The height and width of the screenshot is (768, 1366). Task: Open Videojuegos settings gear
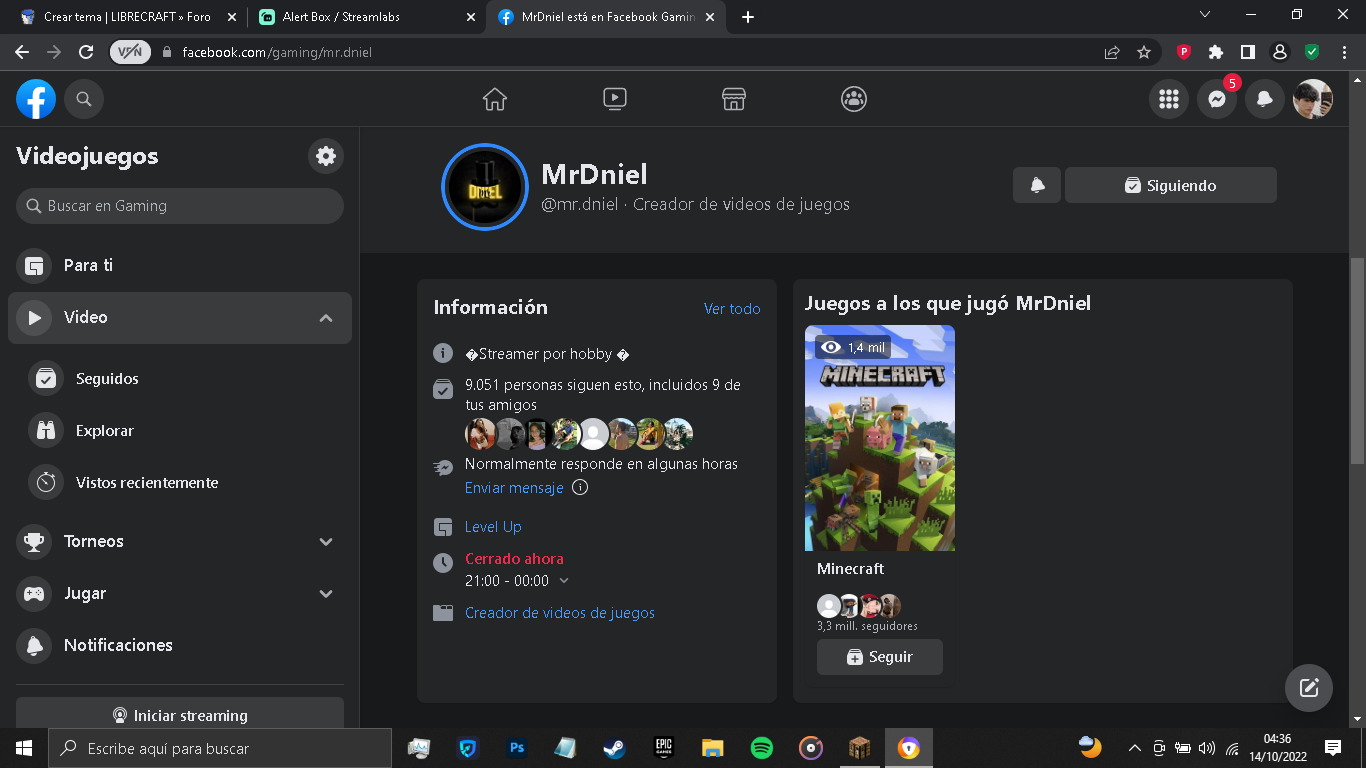point(326,156)
